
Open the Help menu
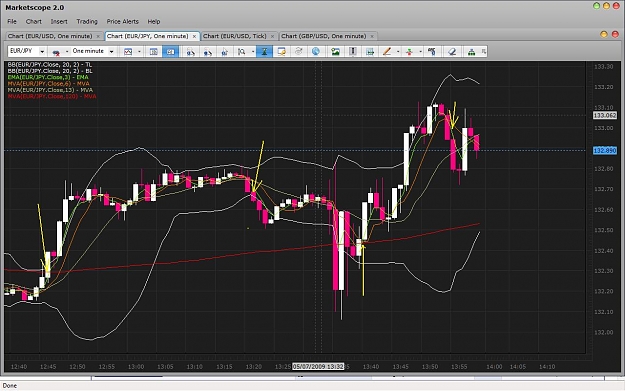click(153, 22)
